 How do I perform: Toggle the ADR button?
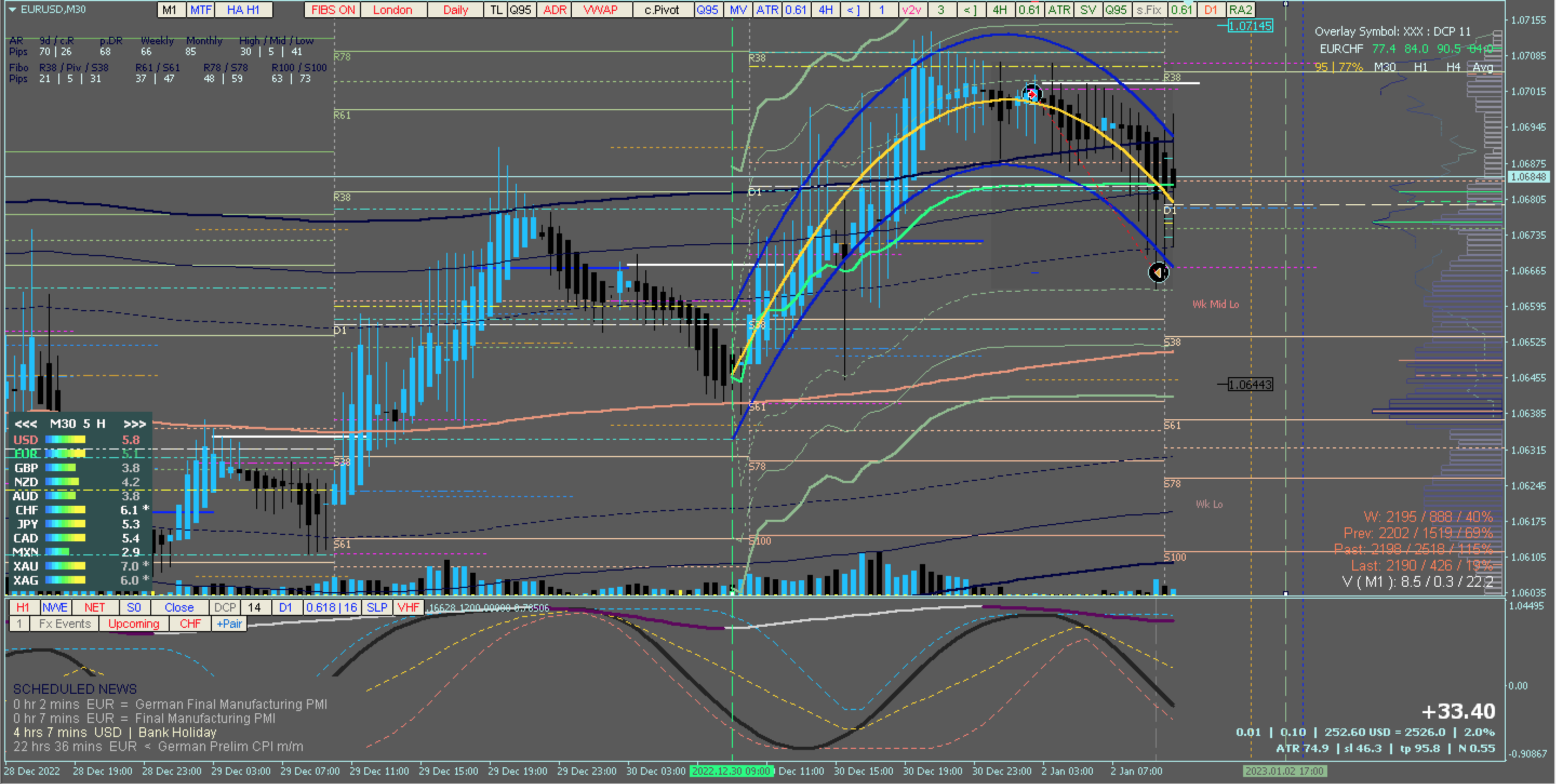click(x=555, y=10)
